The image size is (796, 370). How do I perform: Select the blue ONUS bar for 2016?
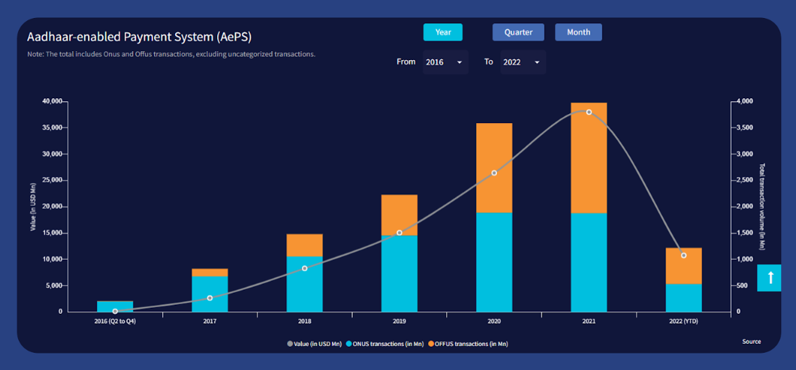(115, 307)
